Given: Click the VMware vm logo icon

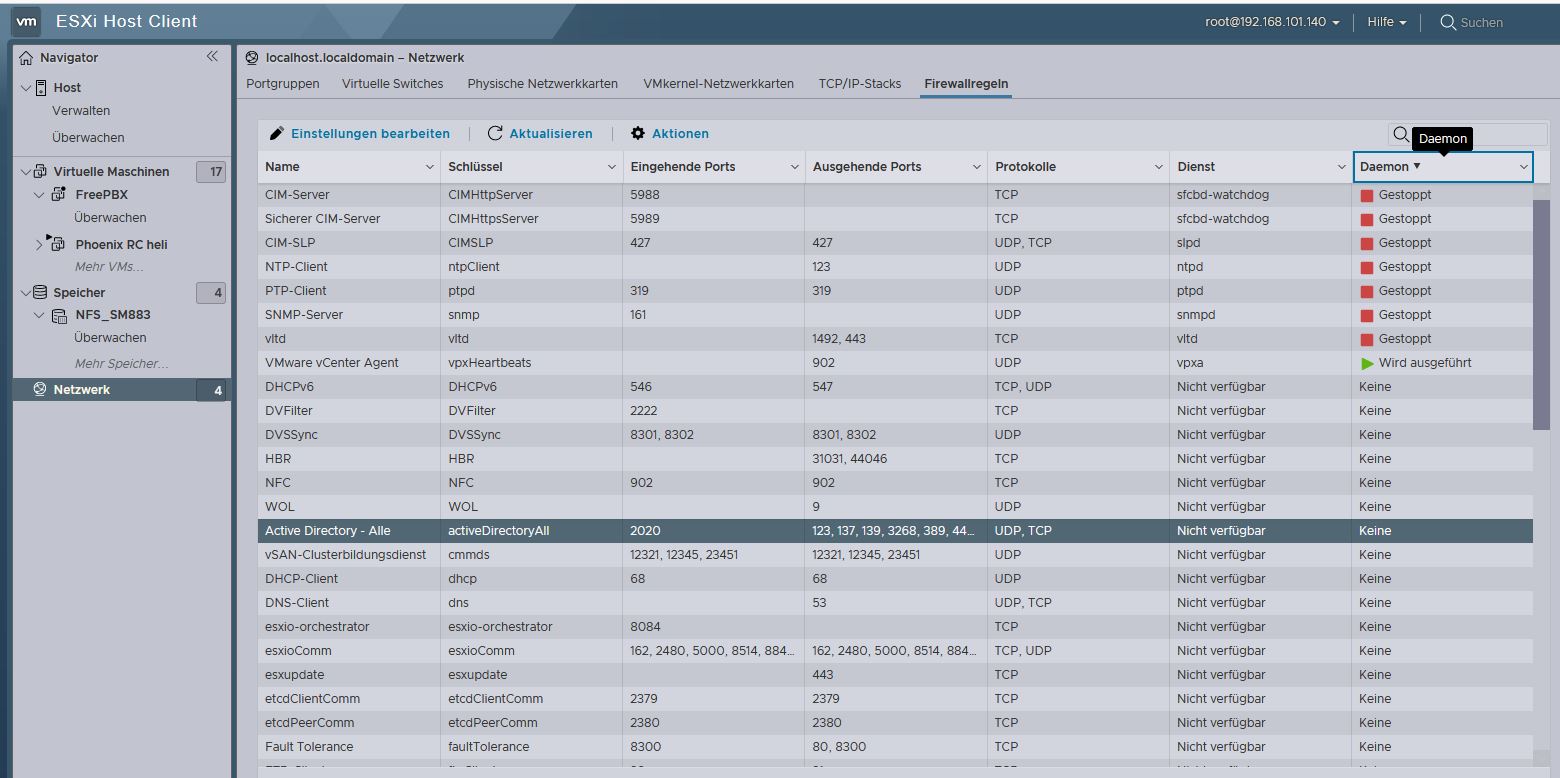Looking at the screenshot, I should tap(28, 21).
